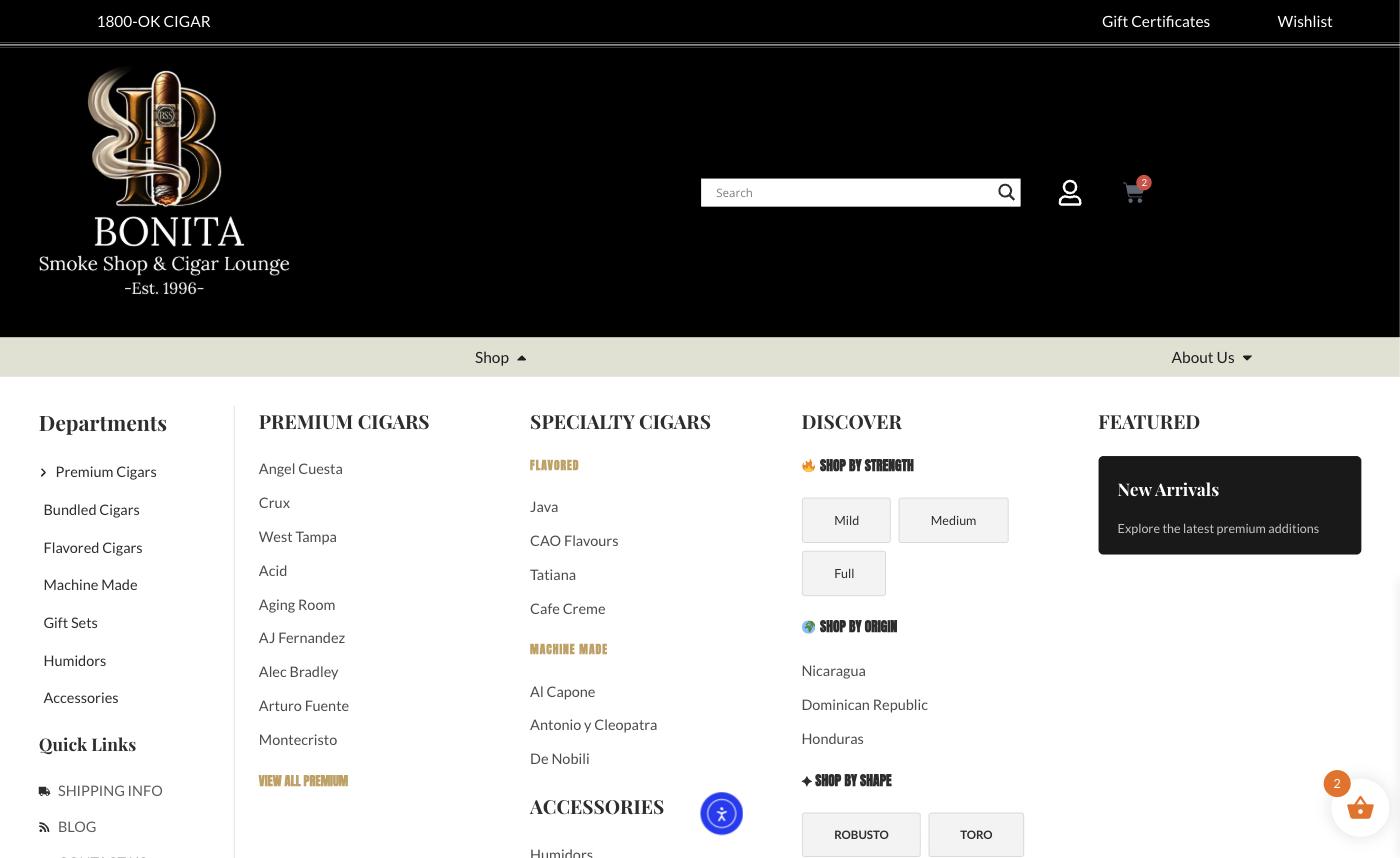
Task: Open the shopping cart icon in header
Action: 1134,193
